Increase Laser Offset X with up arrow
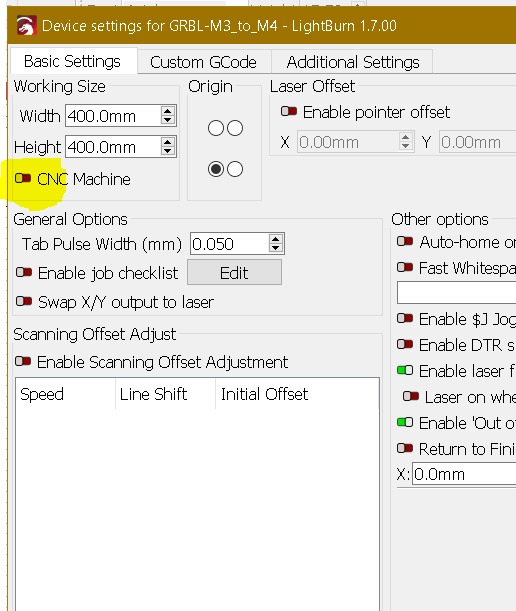The width and height of the screenshot is (516, 611). click(x=406, y=137)
